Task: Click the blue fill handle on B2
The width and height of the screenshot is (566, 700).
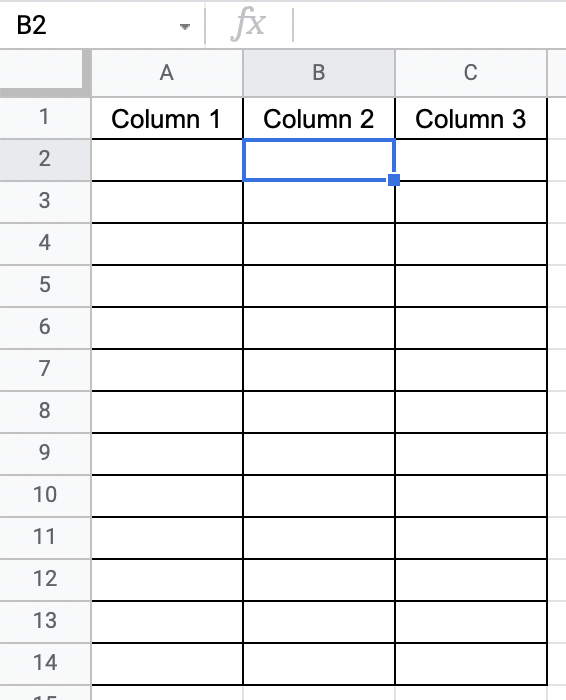Action: tap(394, 180)
